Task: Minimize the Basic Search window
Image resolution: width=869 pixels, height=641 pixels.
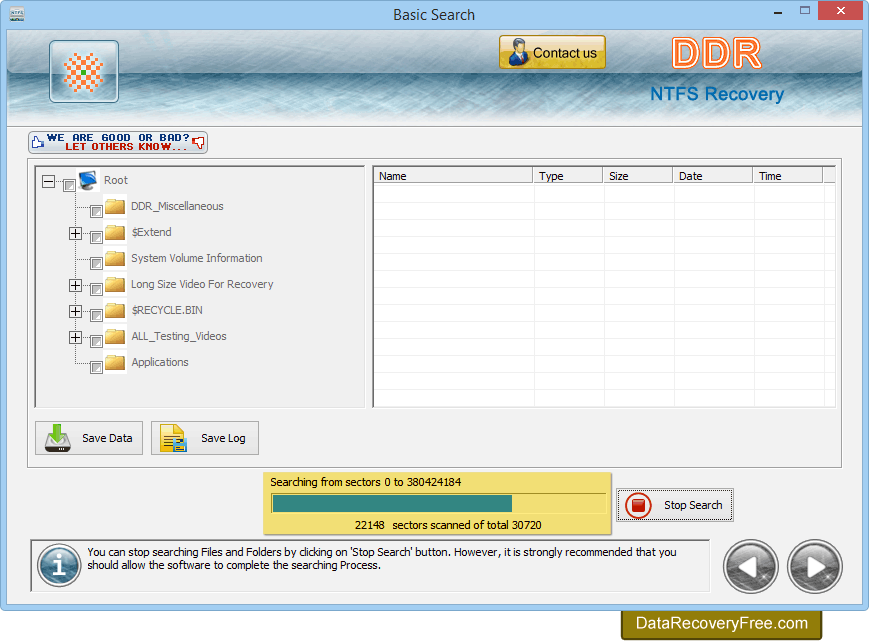Action: (x=778, y=12)
